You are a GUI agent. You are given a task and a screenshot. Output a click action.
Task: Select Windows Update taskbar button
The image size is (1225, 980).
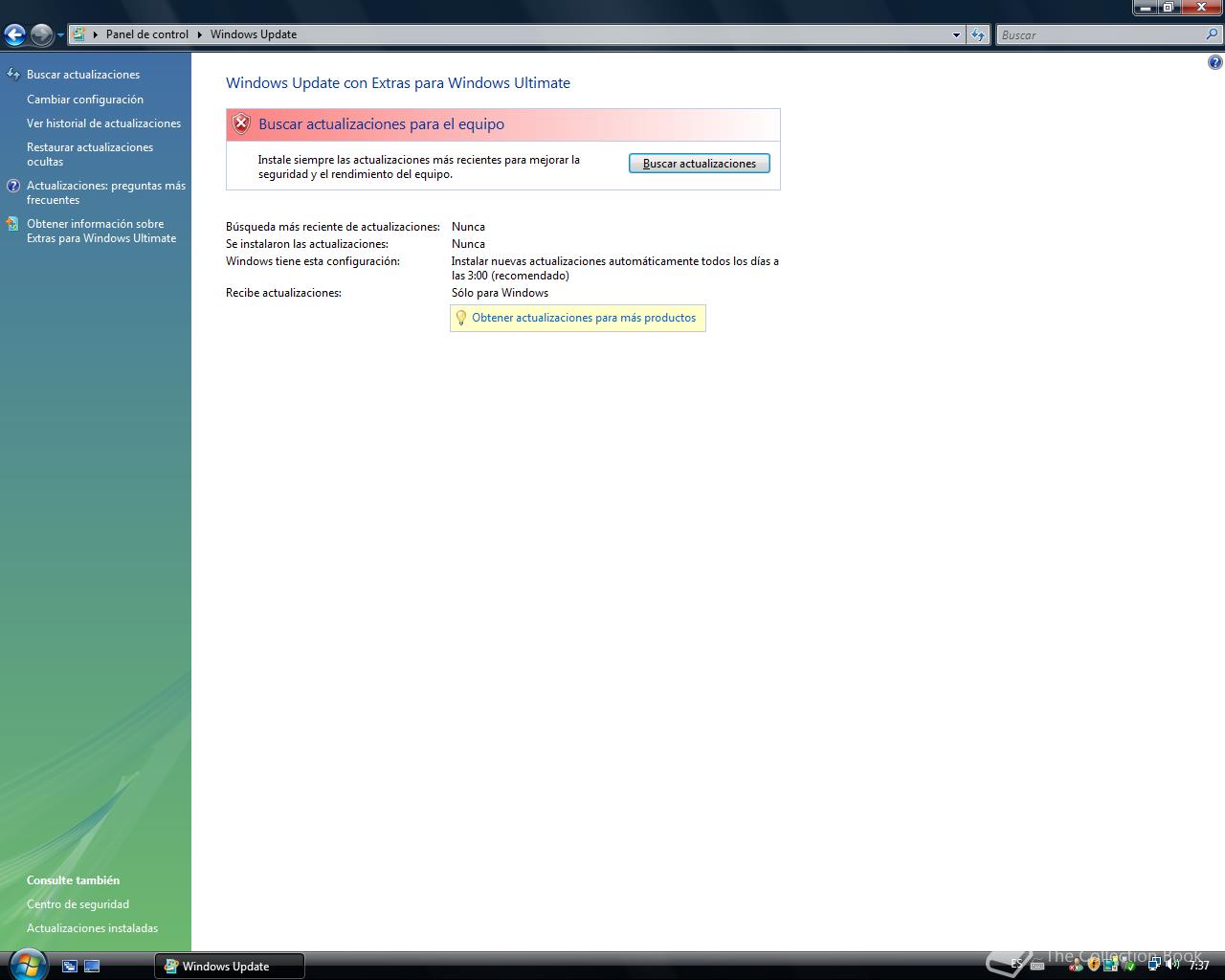point(230,966)
